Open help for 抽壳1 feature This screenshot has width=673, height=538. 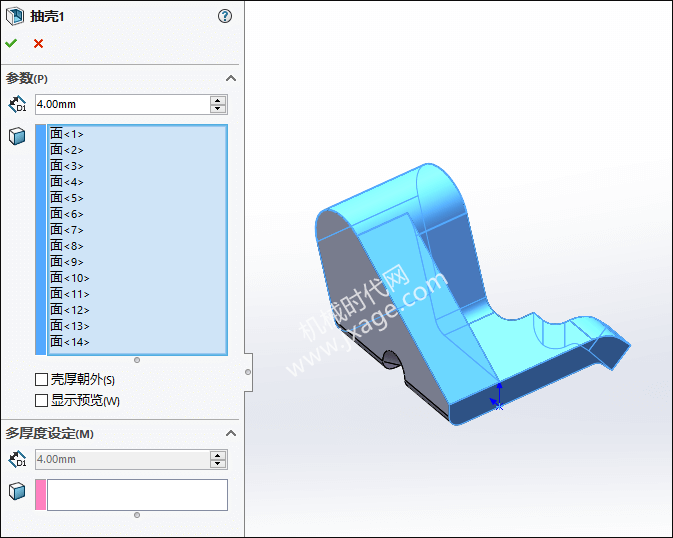pyautogui.click(x=225, y=16)
